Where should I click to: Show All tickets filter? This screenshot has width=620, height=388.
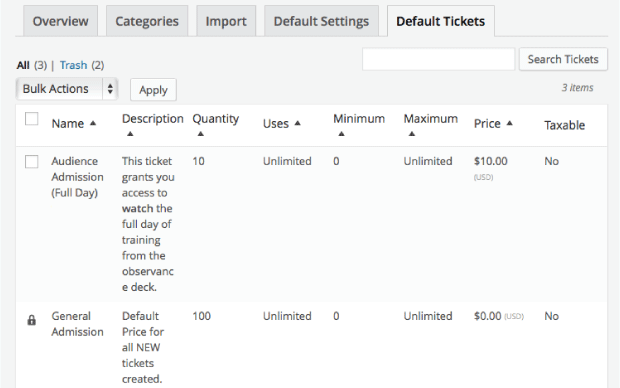point(23,65)
